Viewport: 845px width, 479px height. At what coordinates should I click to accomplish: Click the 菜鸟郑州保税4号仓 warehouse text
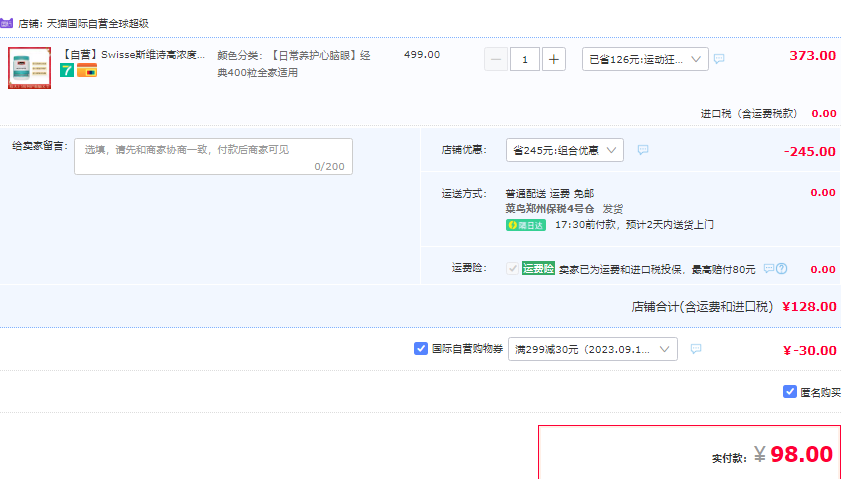550,209
